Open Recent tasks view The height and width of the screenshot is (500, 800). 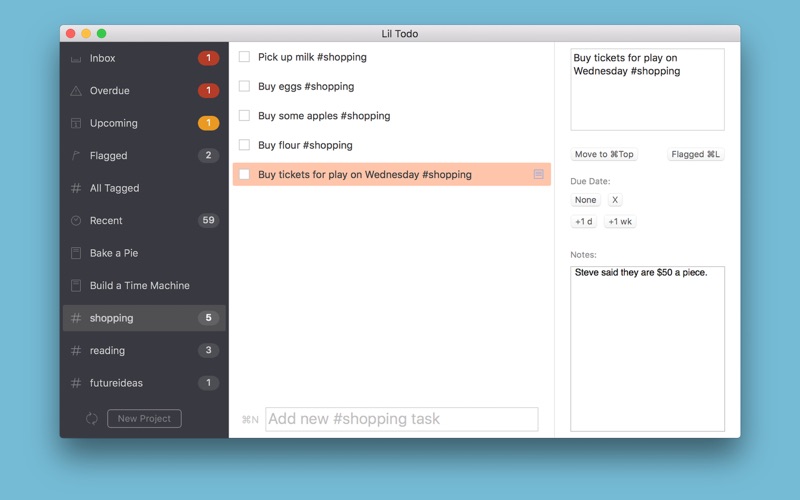click(144, 220)
